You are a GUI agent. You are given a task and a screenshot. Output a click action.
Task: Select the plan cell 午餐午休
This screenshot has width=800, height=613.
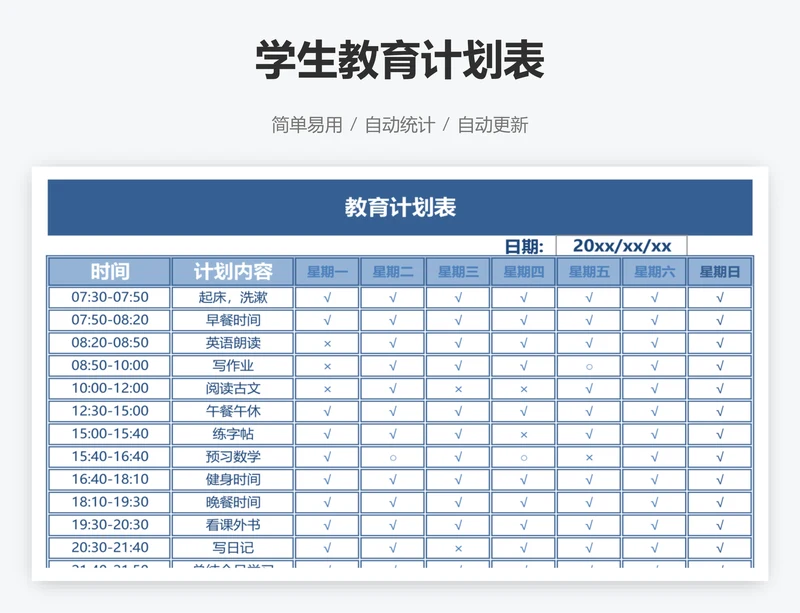coord(233,411)
